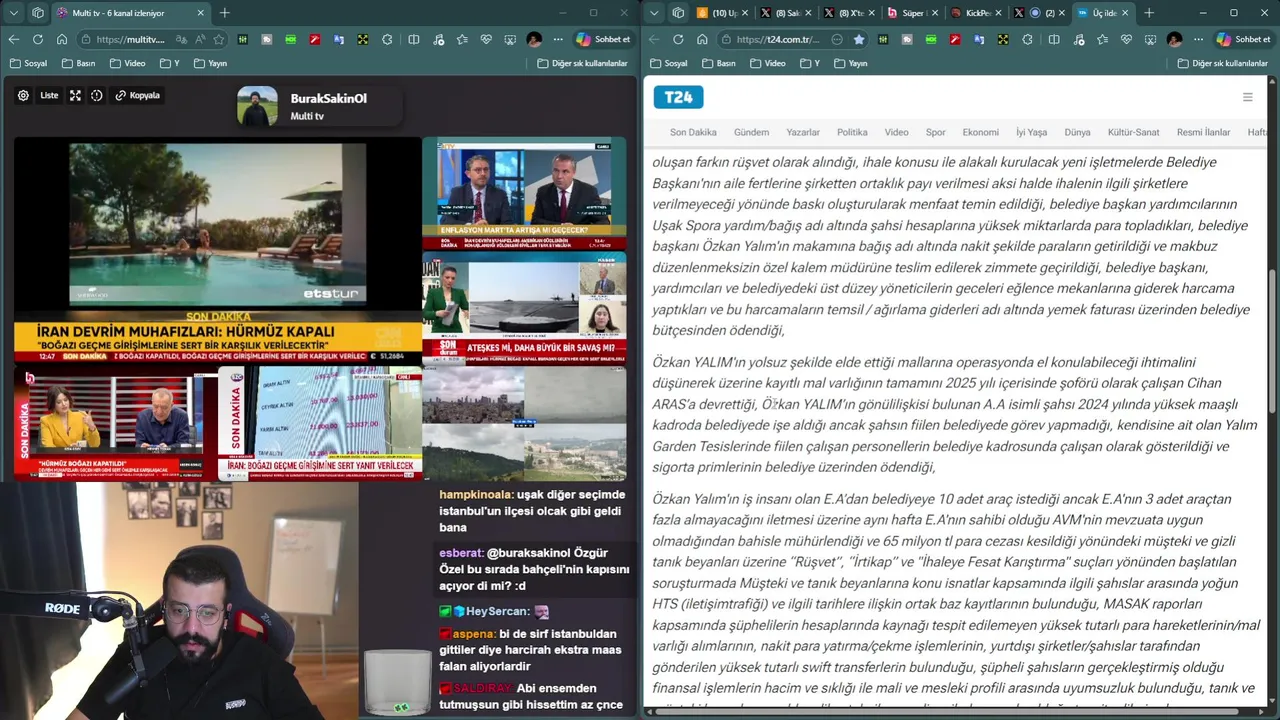Click translate extension icon in Multi tv toolbar
Viewport: 1280px width, 720px height.
click(339, 40)
